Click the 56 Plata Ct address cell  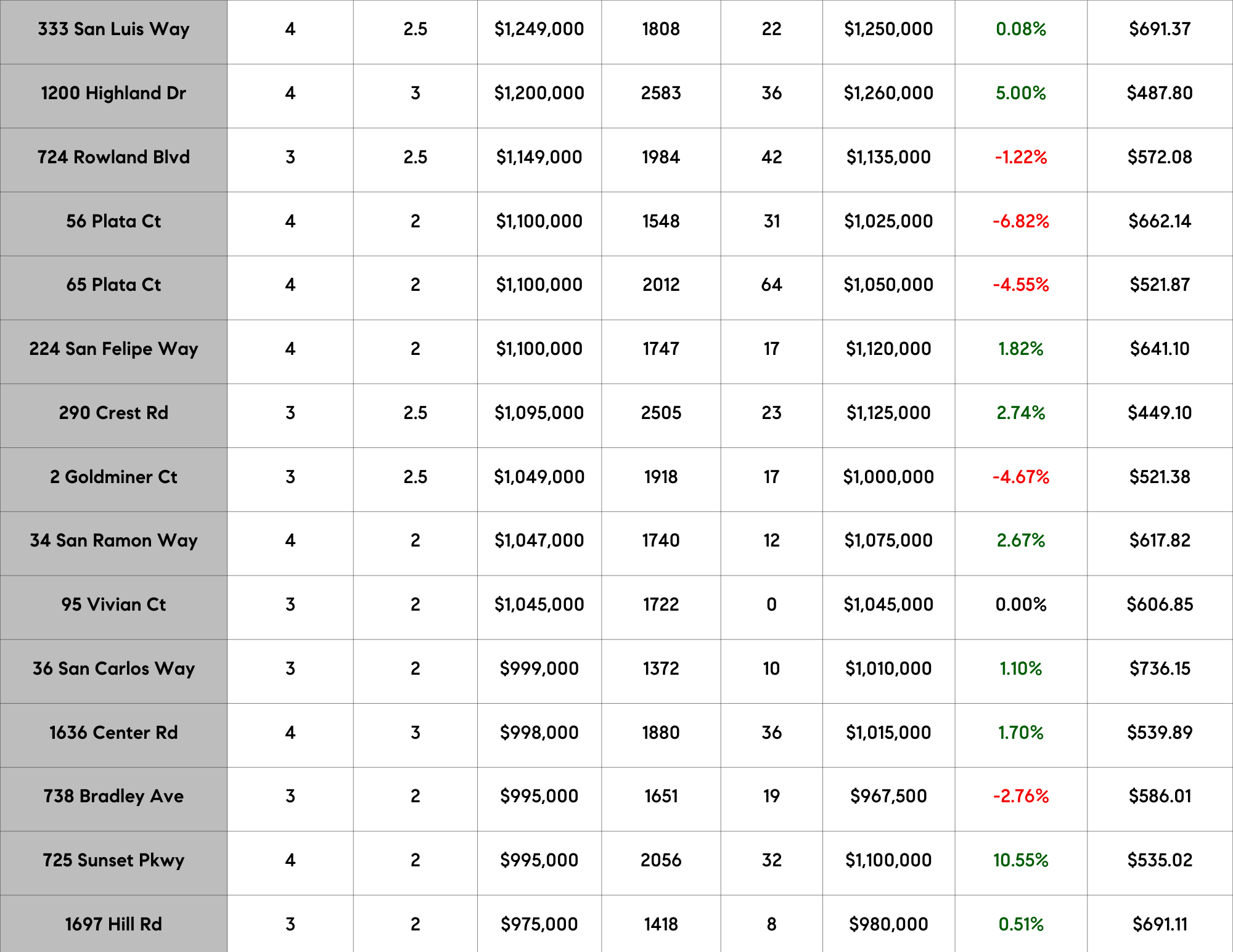pyautogui.click(x=113, y=222)
